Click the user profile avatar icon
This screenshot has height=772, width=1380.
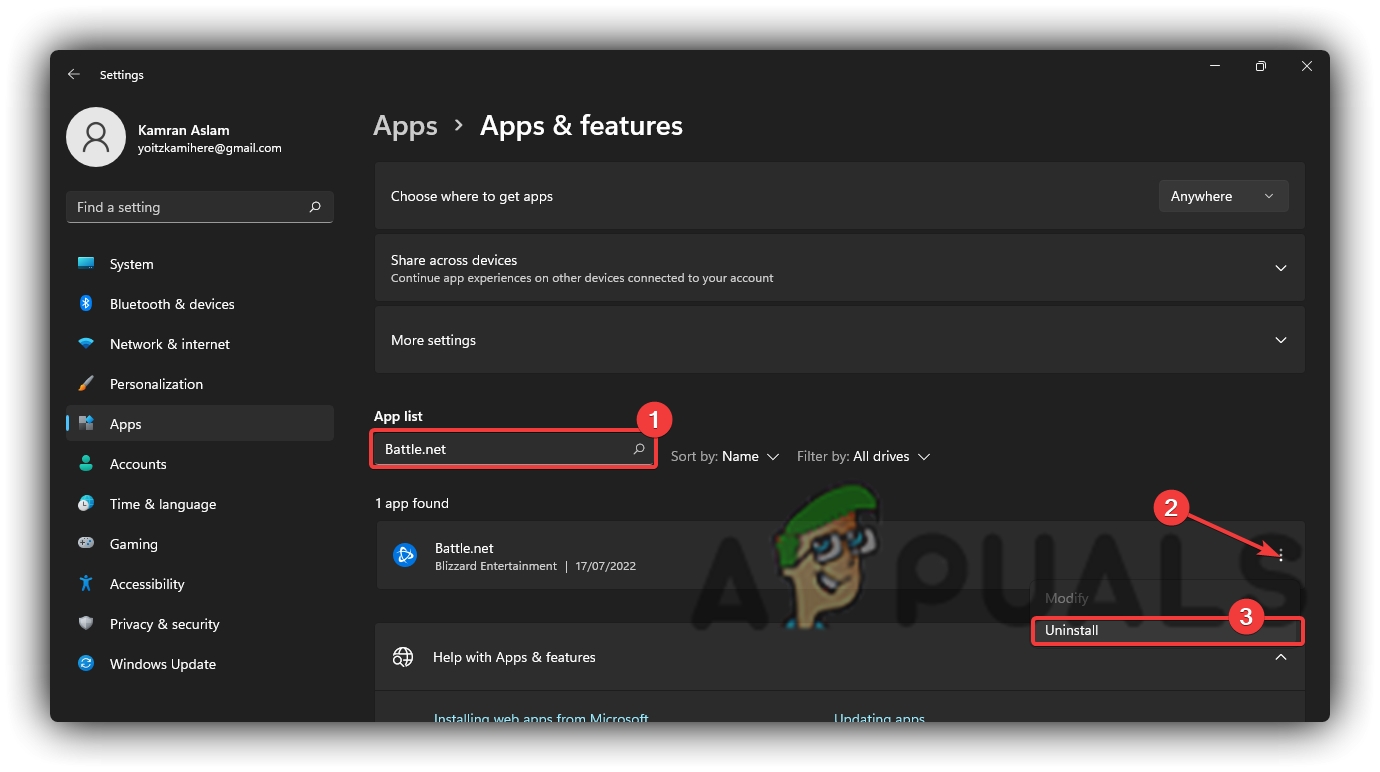click(96, 137)
